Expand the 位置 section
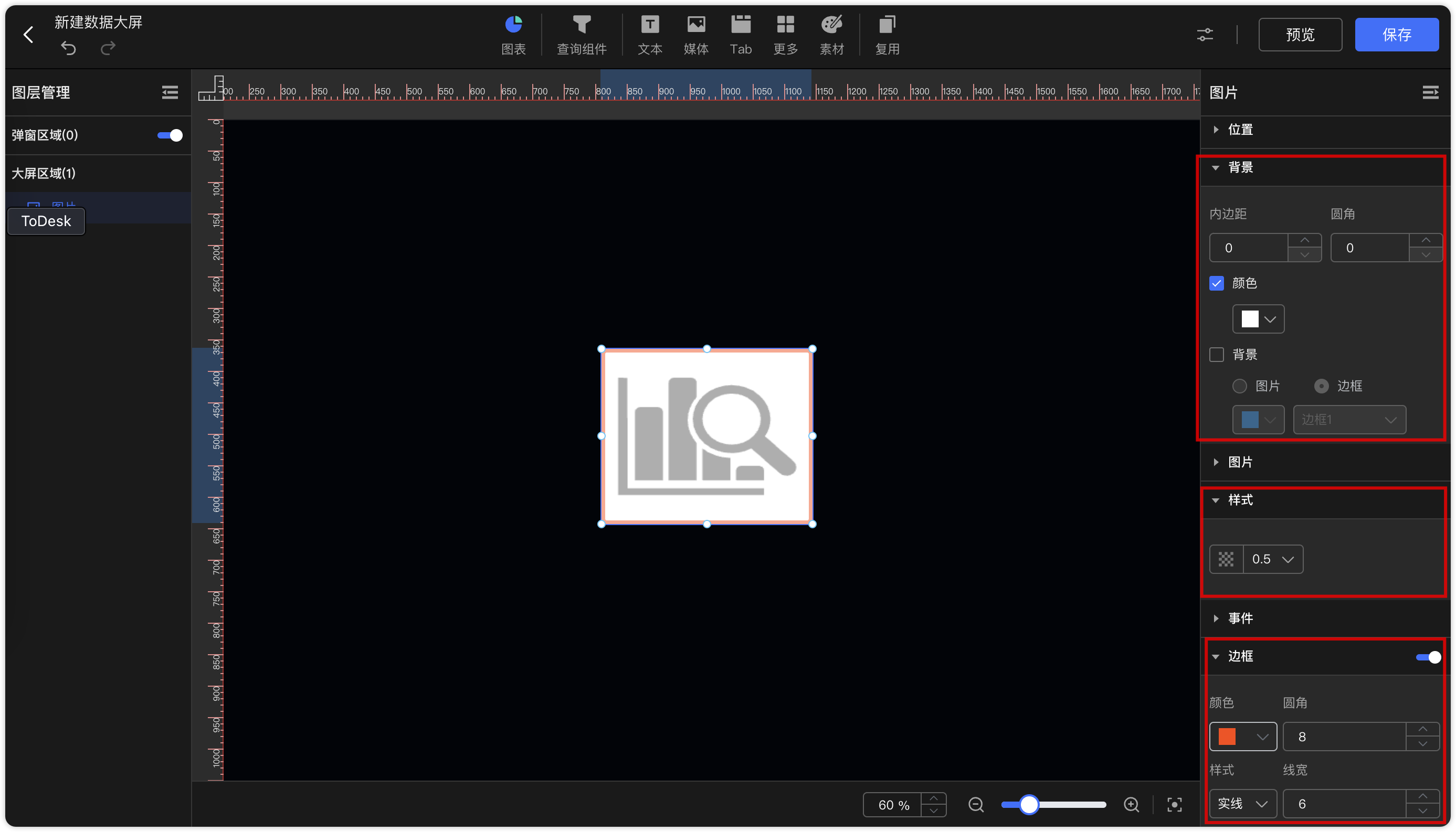 coord(1240,130)
